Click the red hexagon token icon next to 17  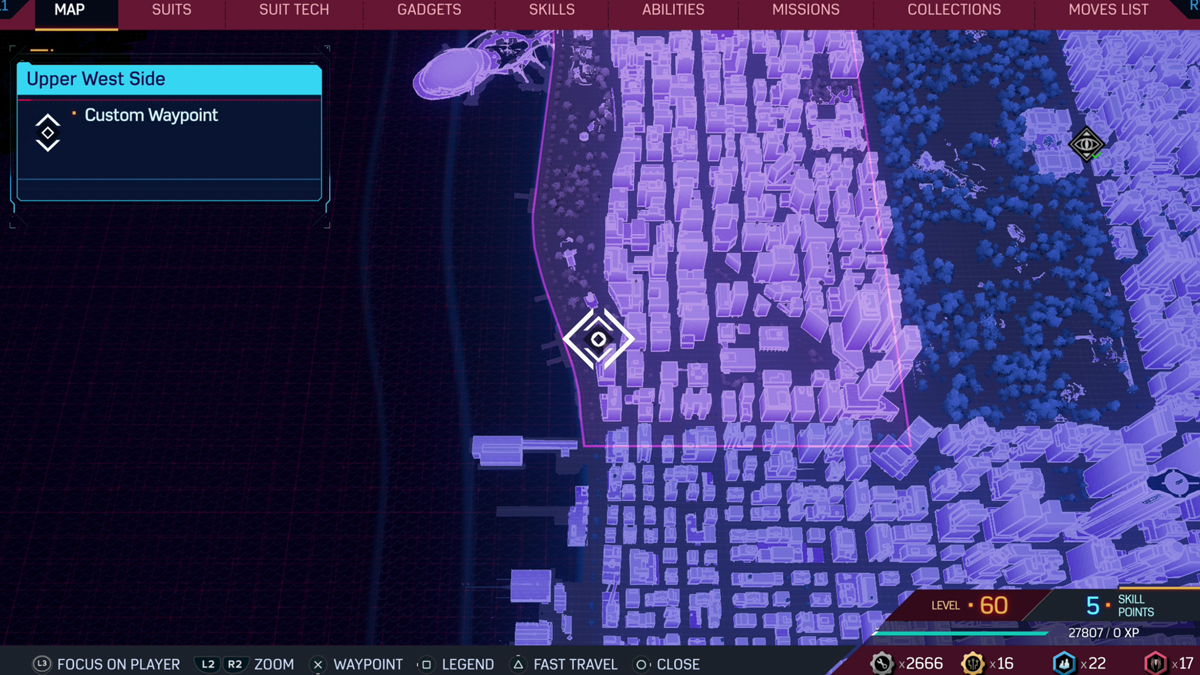click(1155, 663)
